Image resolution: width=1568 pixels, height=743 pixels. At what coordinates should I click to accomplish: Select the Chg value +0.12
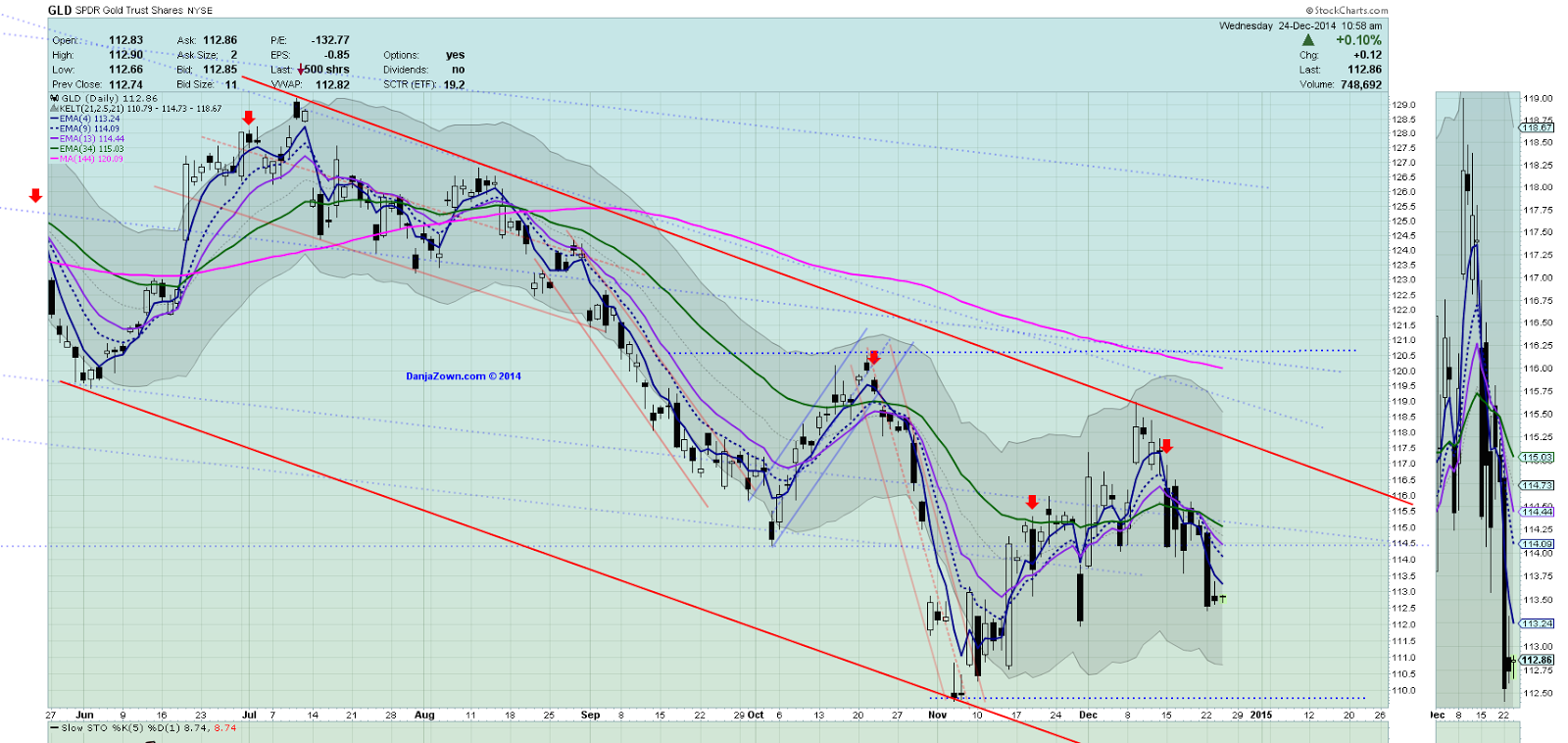[x=1367, y=55]
